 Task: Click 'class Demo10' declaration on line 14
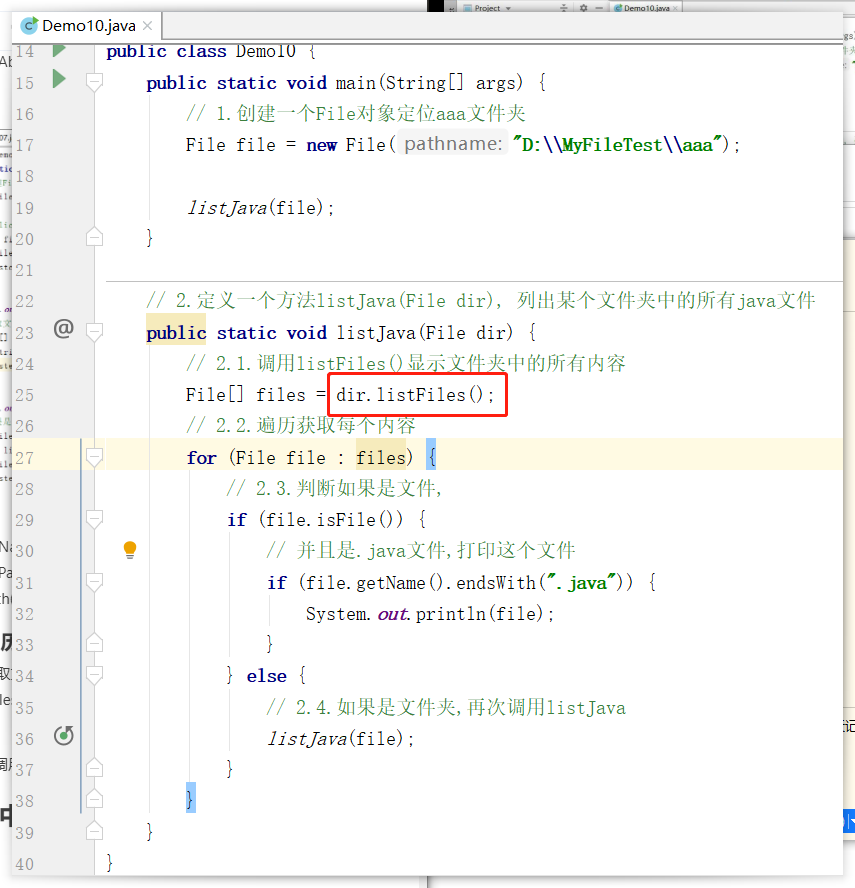point(236,52)
